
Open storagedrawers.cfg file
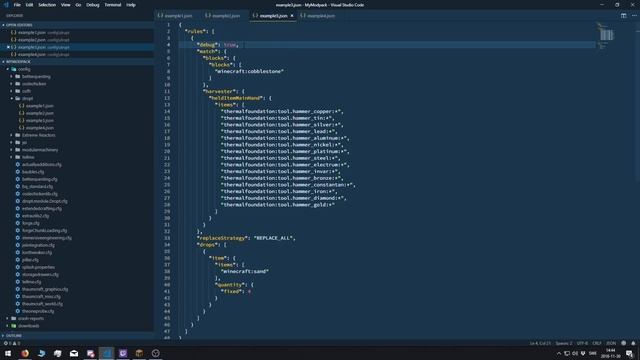(40, 275)
